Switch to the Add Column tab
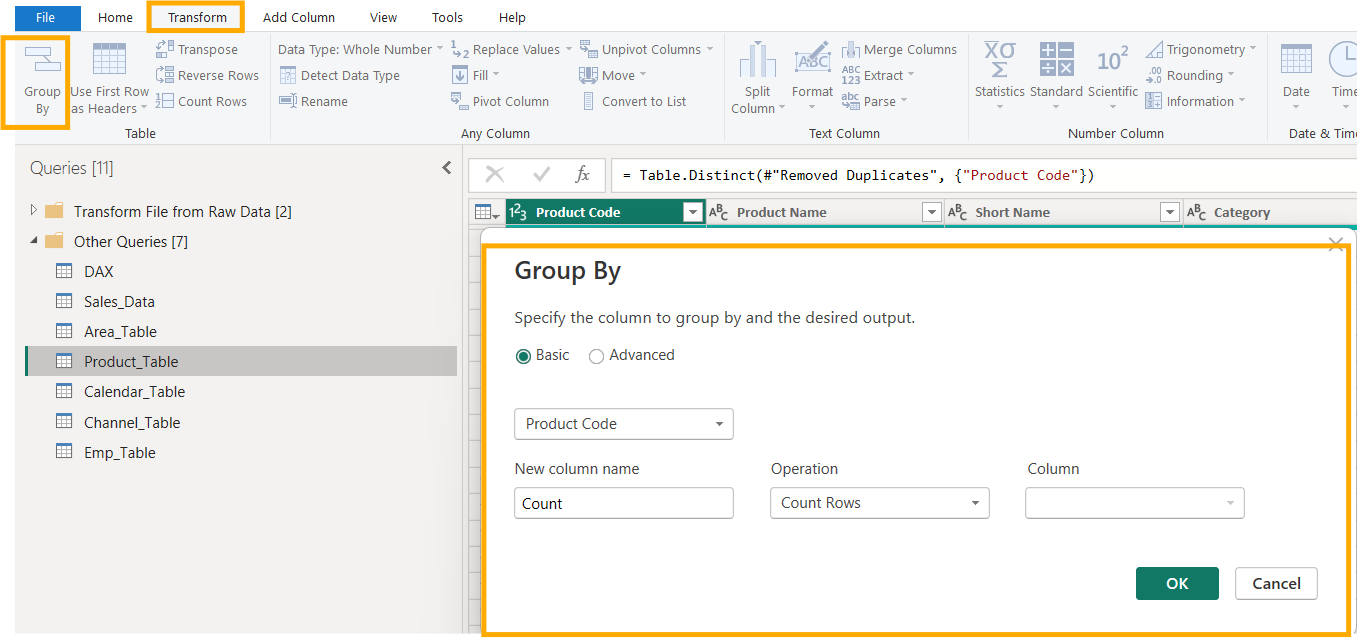The height and width of the screenshot is (638, 1357). [299, 17]
